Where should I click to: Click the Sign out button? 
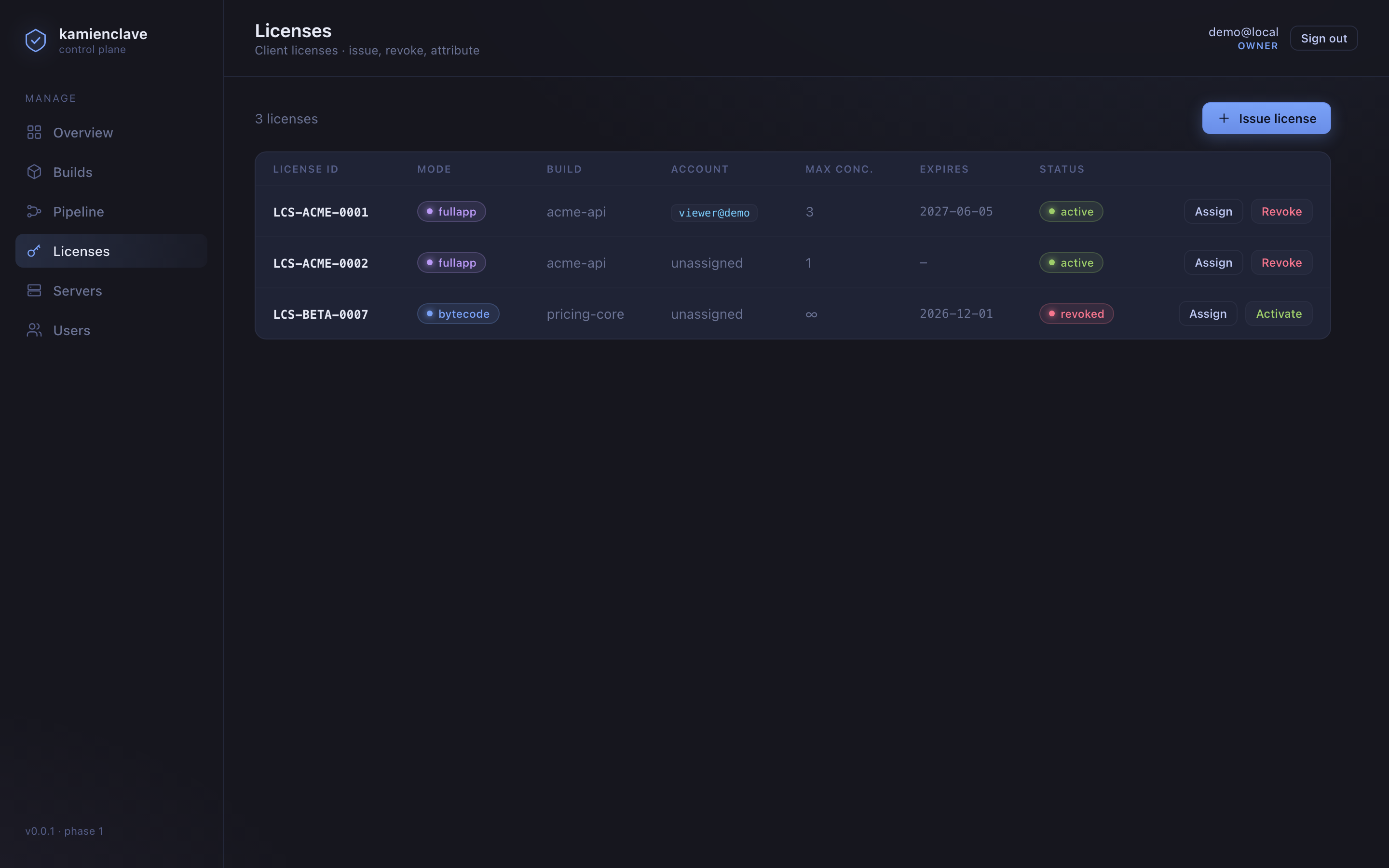click(1323, 38)
